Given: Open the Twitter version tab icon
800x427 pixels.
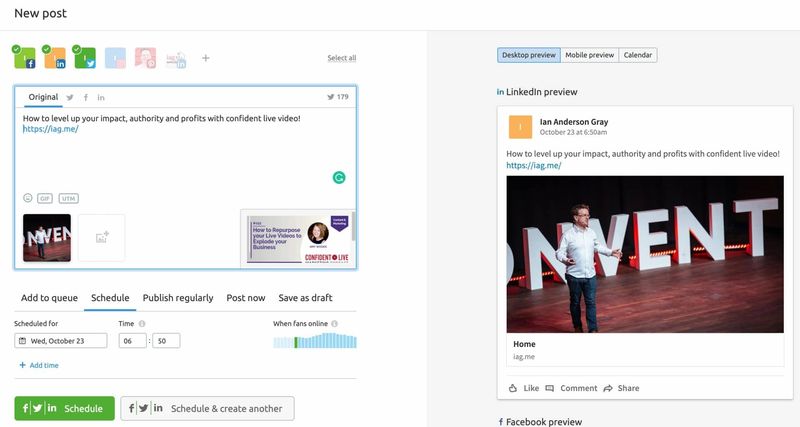Looking at the screenshot, I should (70, 97).
